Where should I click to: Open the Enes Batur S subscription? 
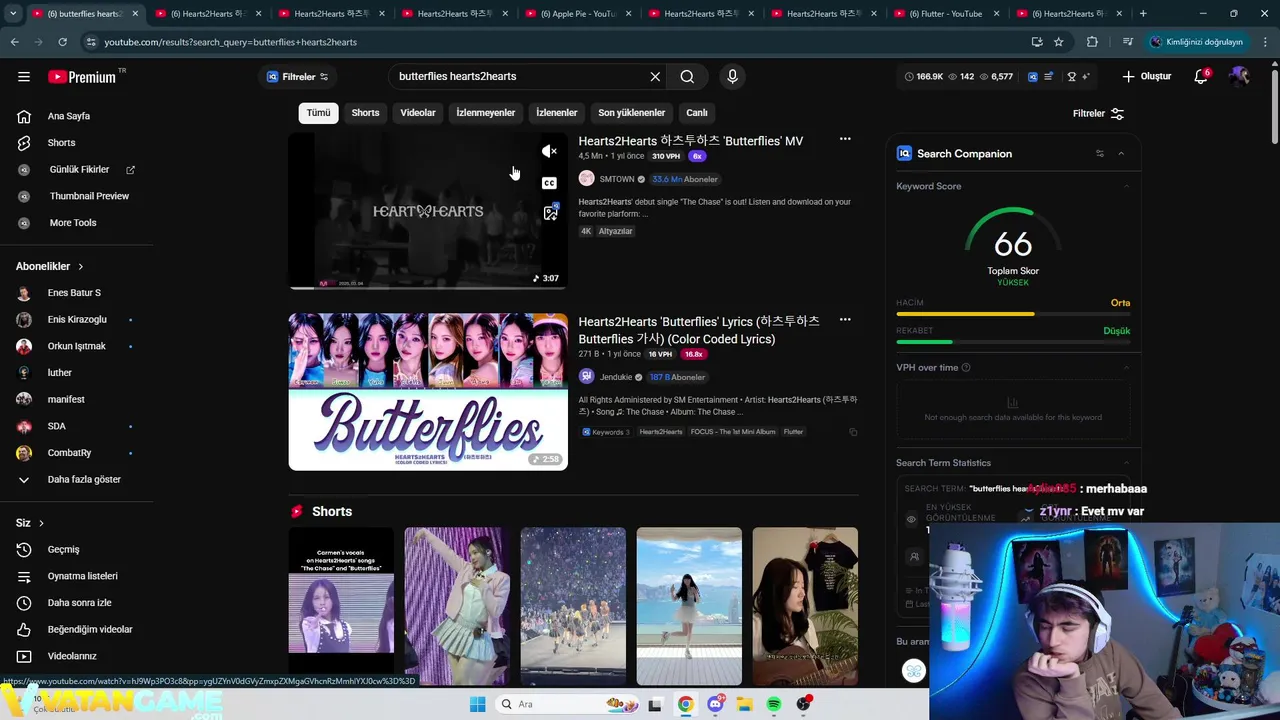click(x=76, y=293)
